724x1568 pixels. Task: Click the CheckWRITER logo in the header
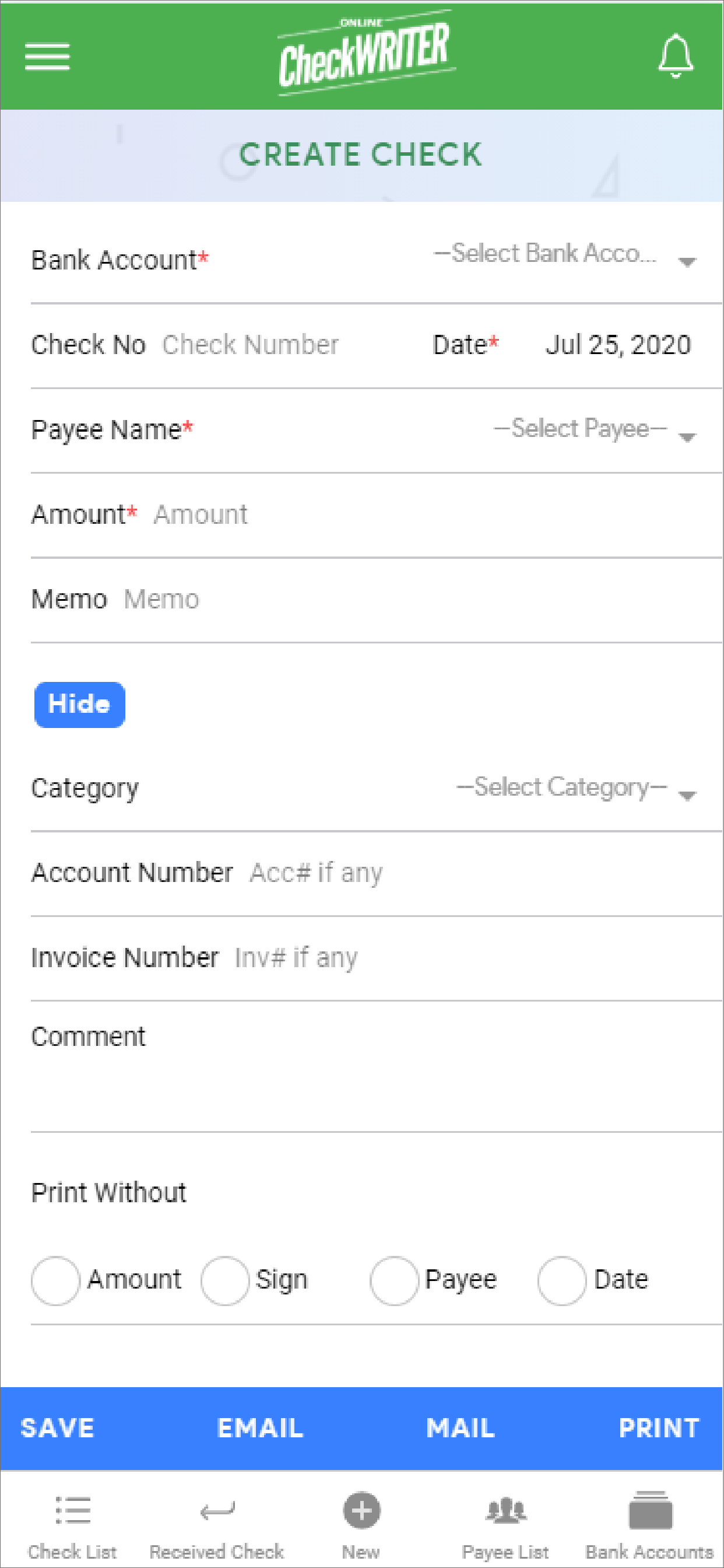pyautogui.click(x=364, y=50)
